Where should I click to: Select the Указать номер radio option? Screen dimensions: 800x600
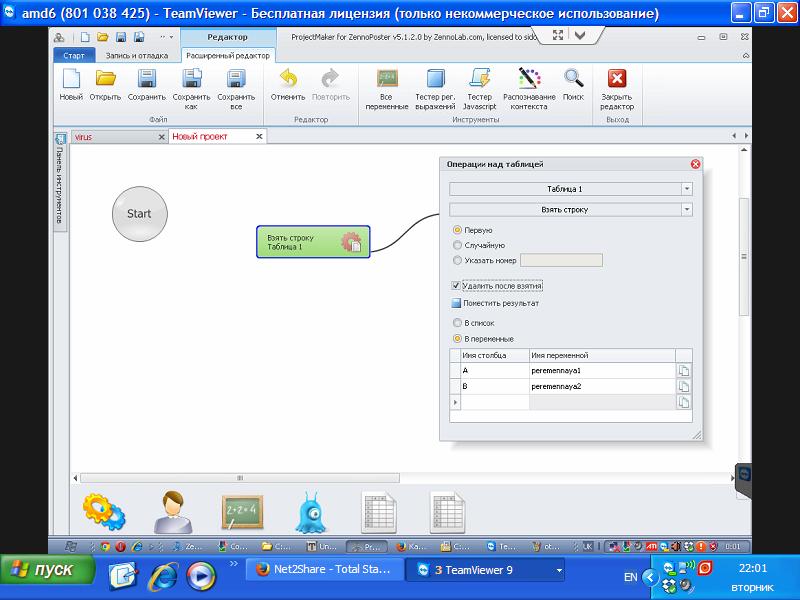click(458, 260)
